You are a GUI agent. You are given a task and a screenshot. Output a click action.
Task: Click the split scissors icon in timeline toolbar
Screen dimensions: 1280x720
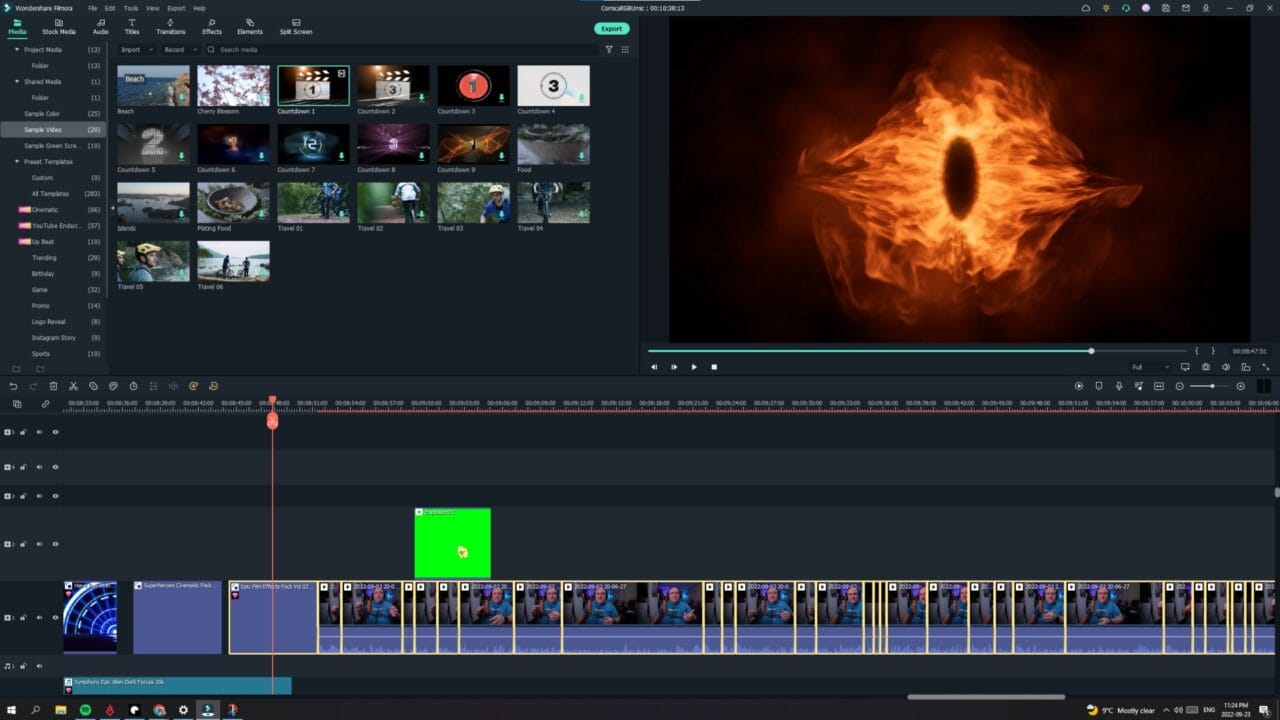click(x=73, y=386)
